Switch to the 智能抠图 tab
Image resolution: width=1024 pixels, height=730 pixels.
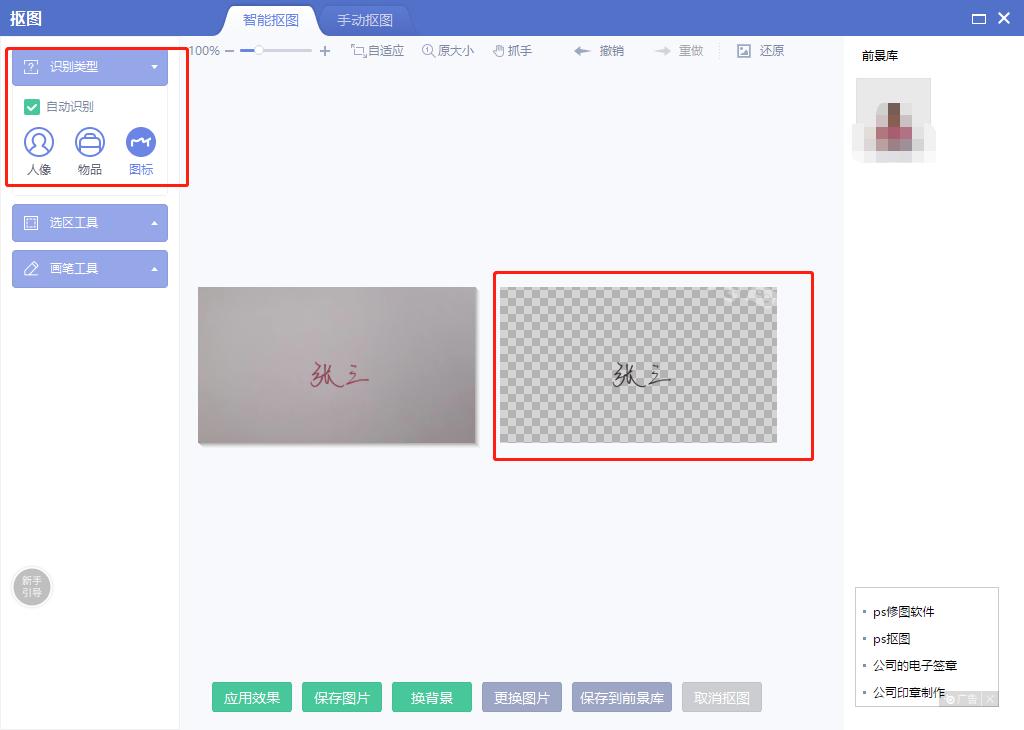pos(273,19)
